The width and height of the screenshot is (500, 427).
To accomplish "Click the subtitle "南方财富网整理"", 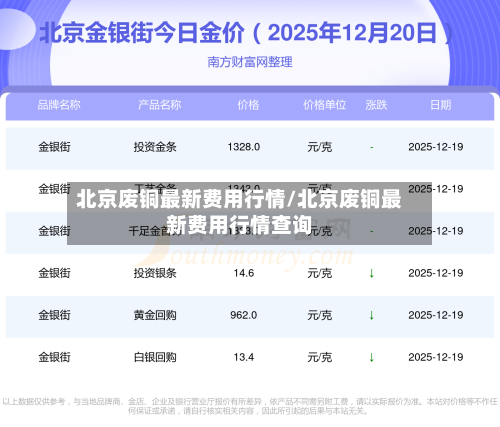I will [x=250, y=62].
